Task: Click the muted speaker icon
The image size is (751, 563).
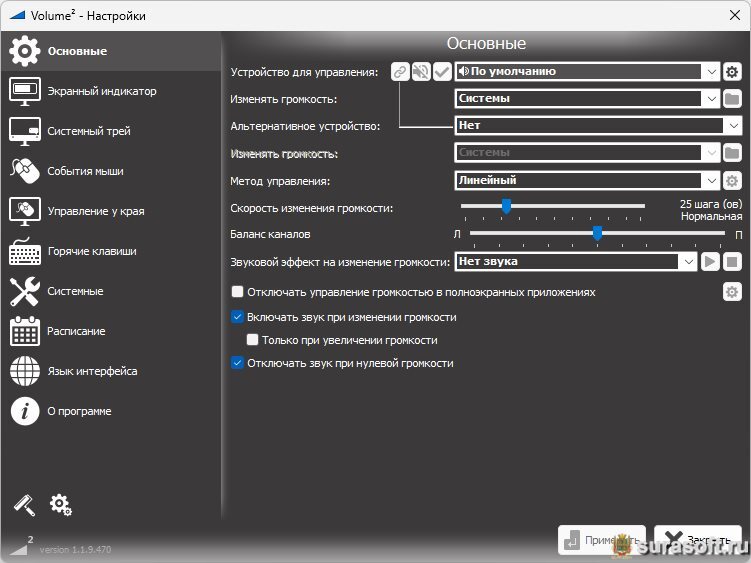Action: 421,72
